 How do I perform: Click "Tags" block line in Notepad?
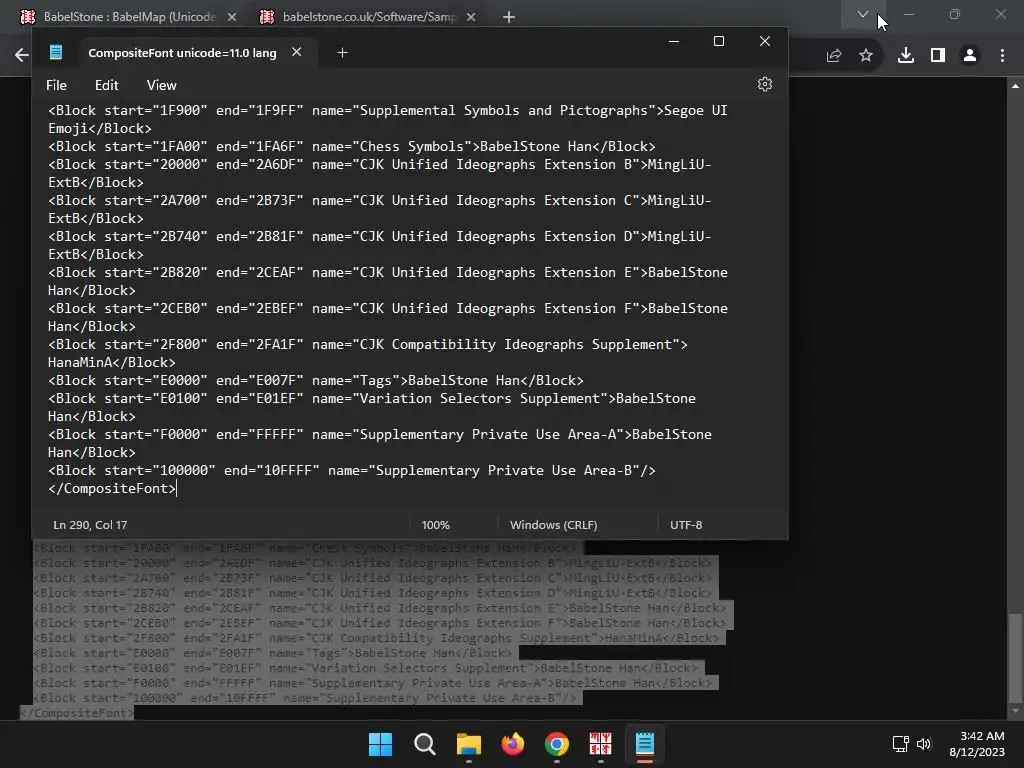[x=315, y=380]
